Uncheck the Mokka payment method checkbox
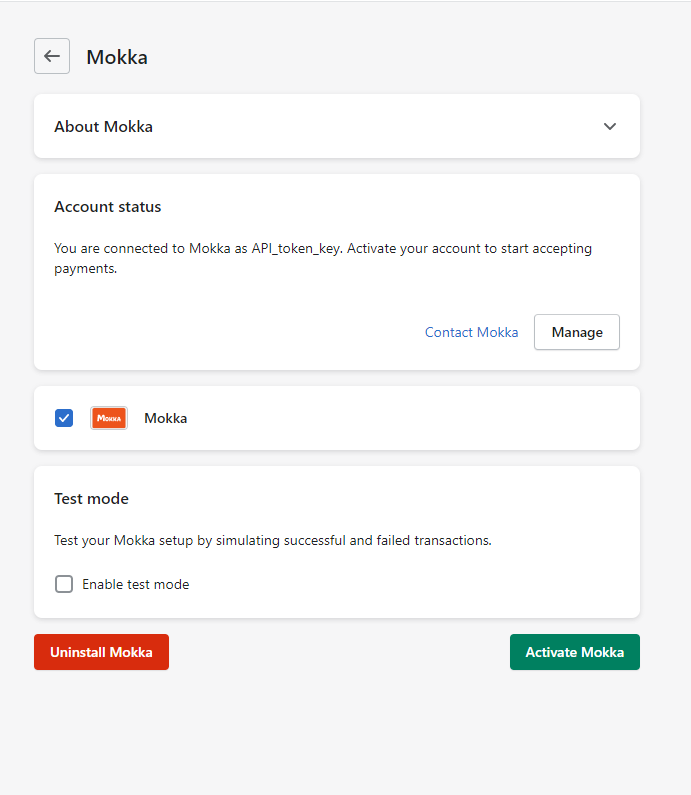The height and width of the screenshot is (795, 691). point(64,418)
